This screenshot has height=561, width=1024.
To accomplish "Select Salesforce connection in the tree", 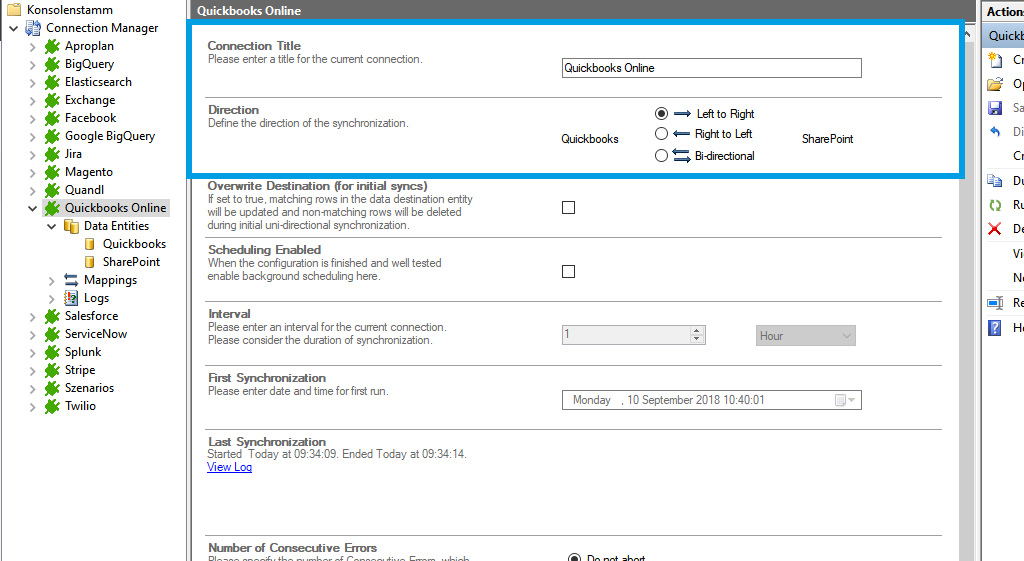I will tap(91, 316).
